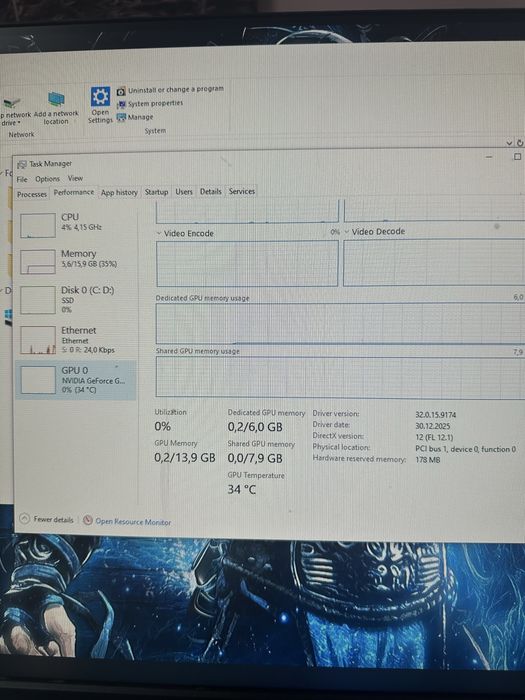Open Uninstall or change a program

point(176,89)
